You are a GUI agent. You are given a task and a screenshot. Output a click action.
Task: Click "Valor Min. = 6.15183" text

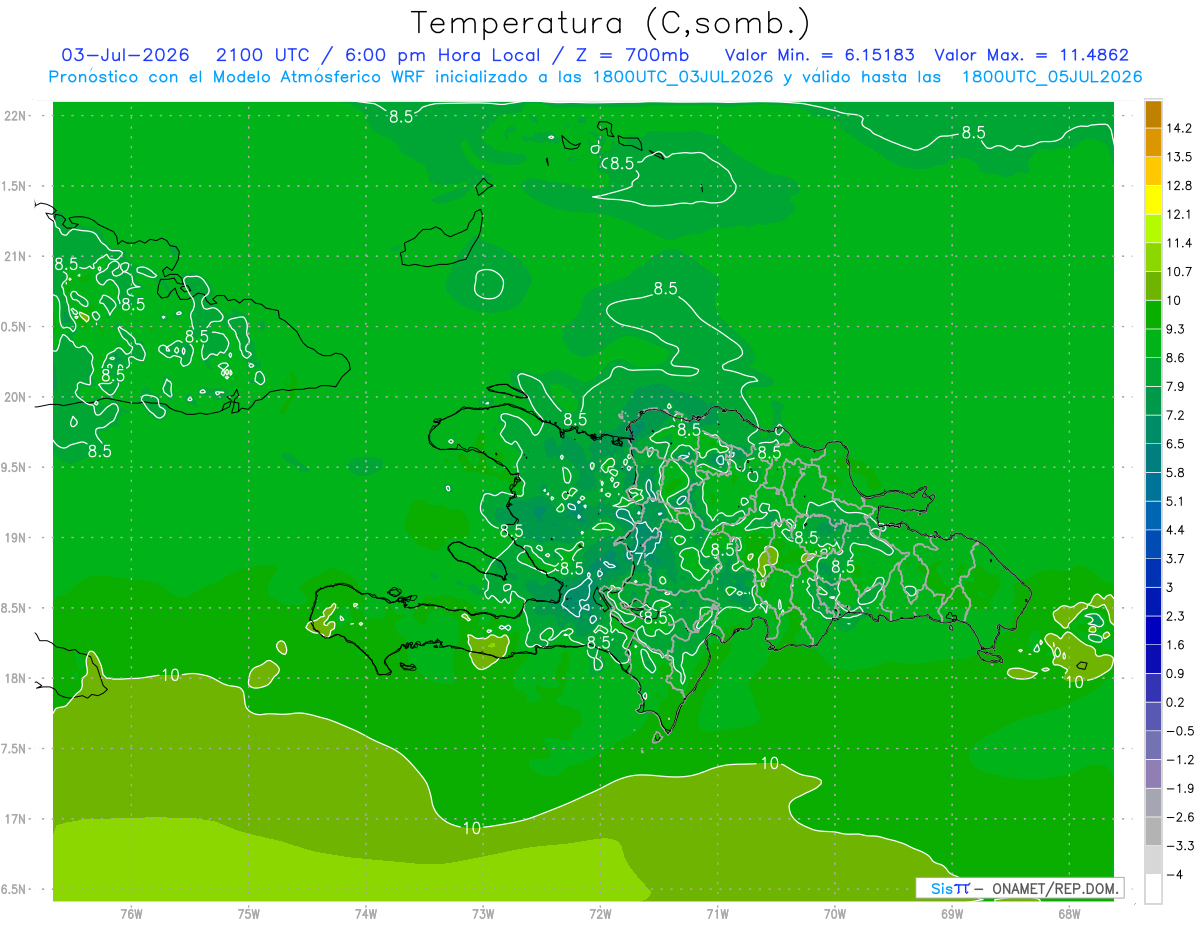point(819,55)
